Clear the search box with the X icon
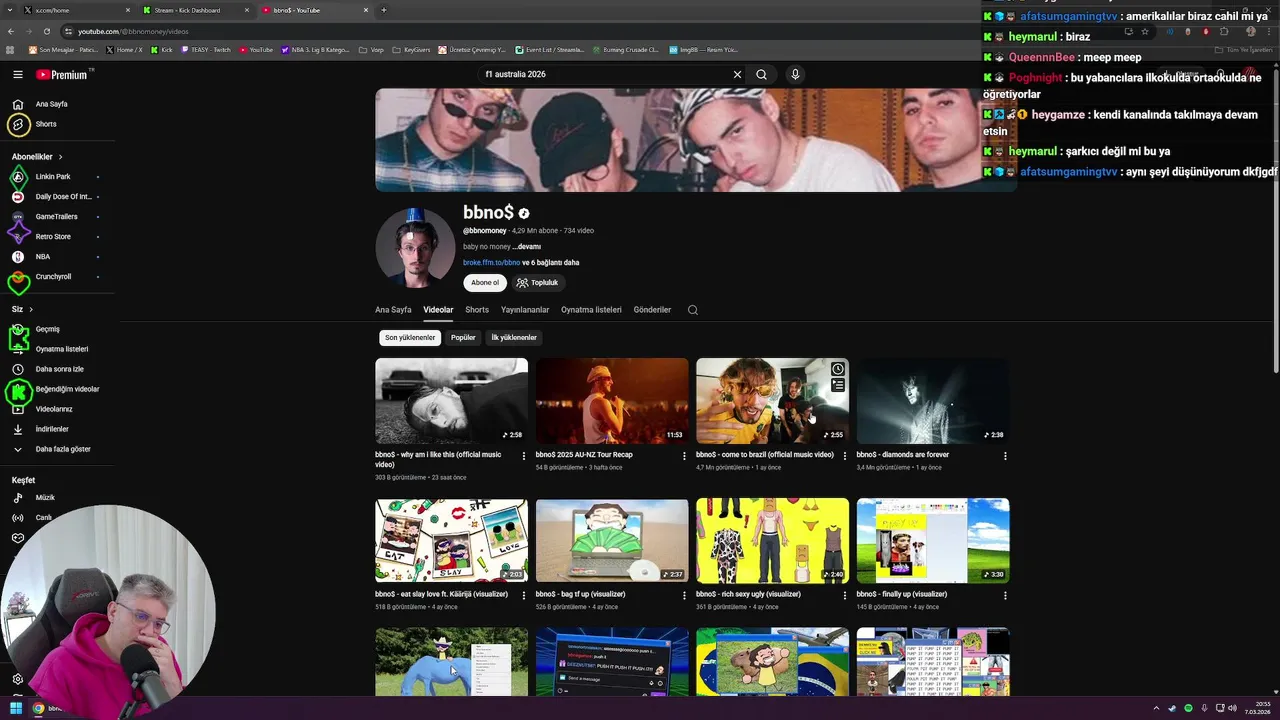 (737, 74)
